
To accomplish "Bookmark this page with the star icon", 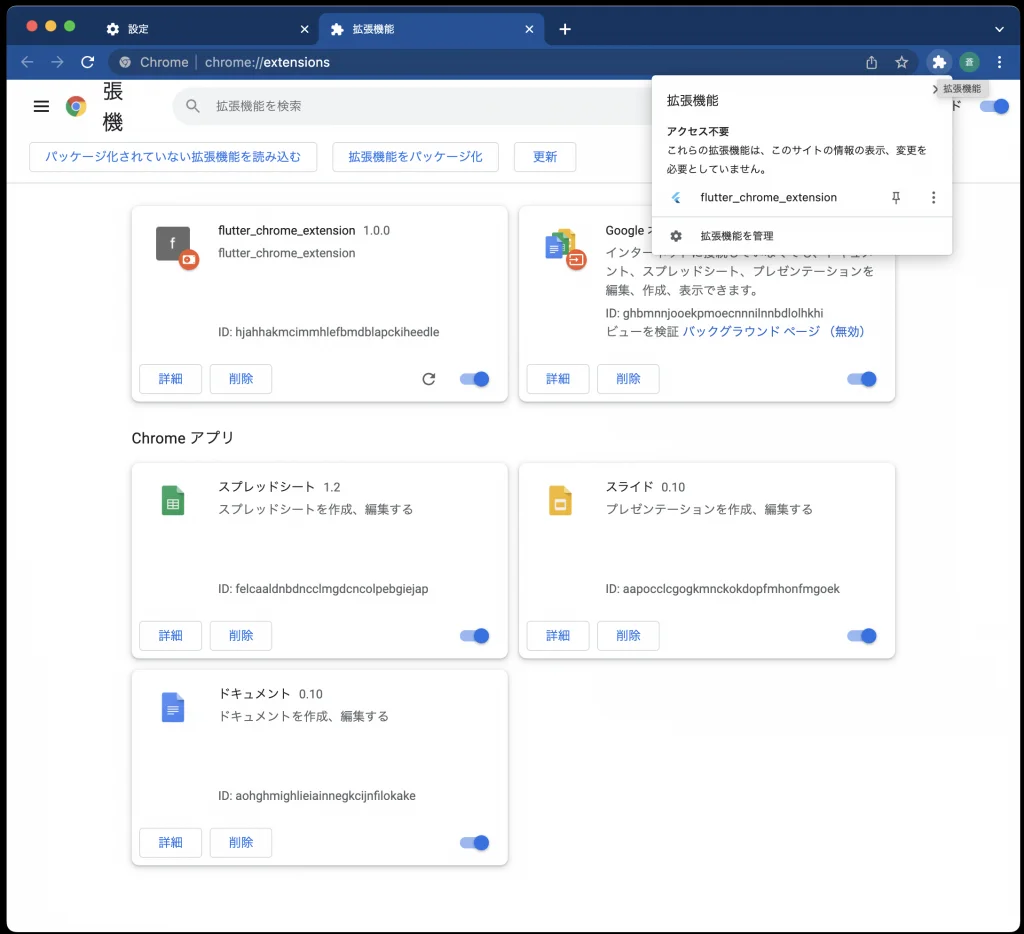I will coord(901,62).
